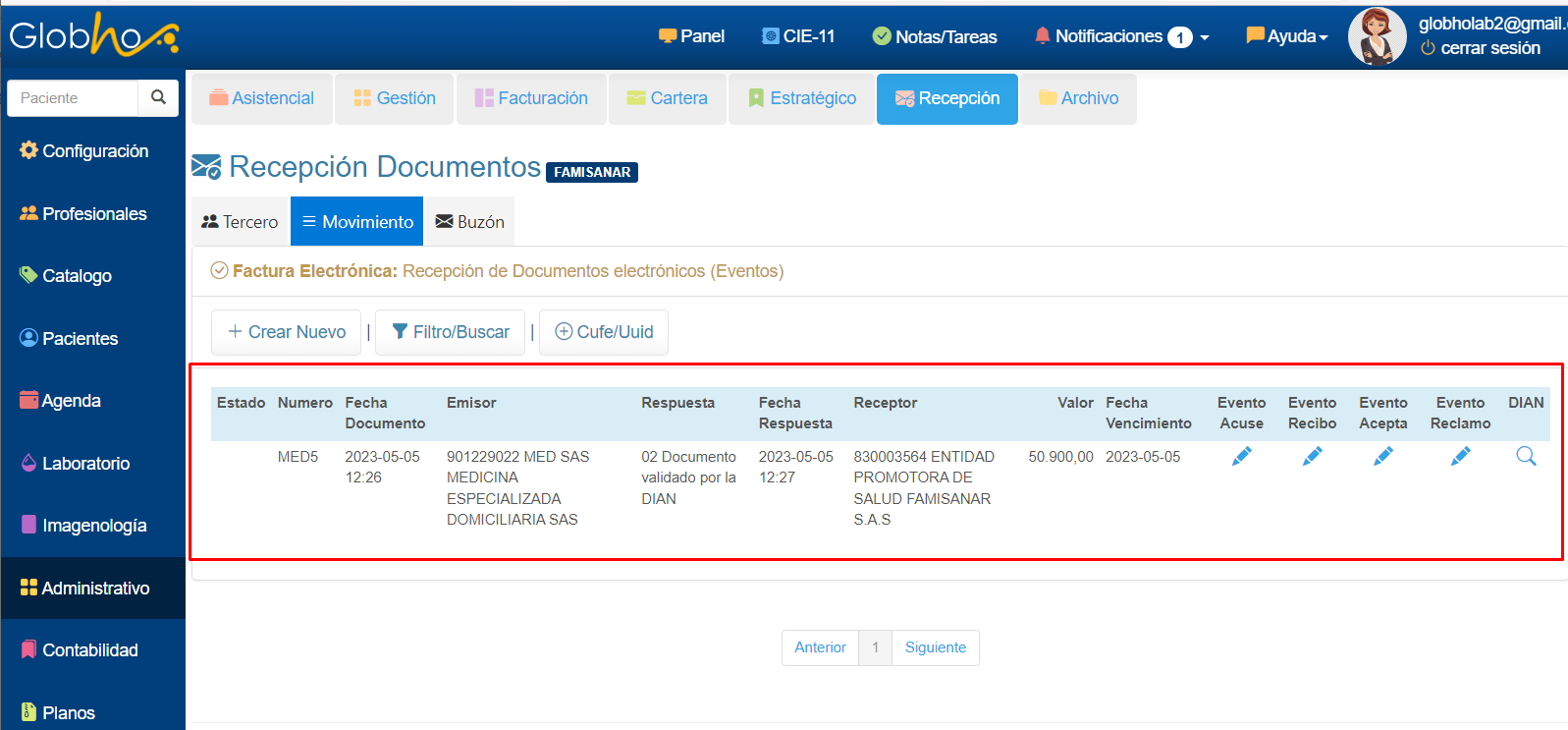
Task: Click the Globho logo
Action: pos(93,35)
